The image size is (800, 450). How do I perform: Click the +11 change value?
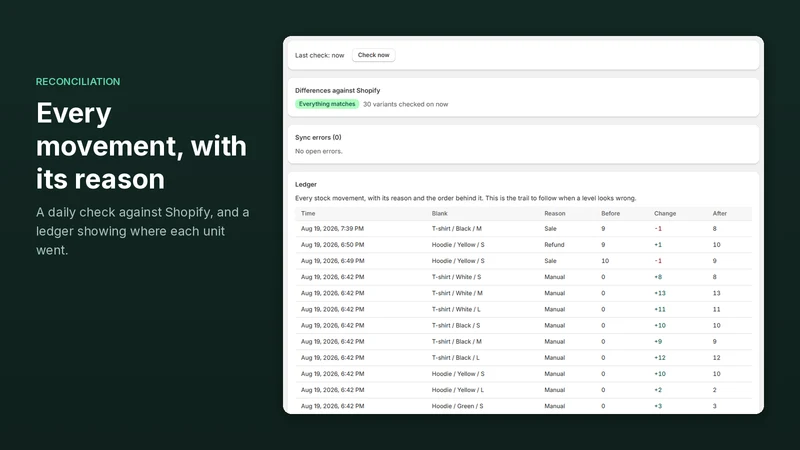(660, 309)
